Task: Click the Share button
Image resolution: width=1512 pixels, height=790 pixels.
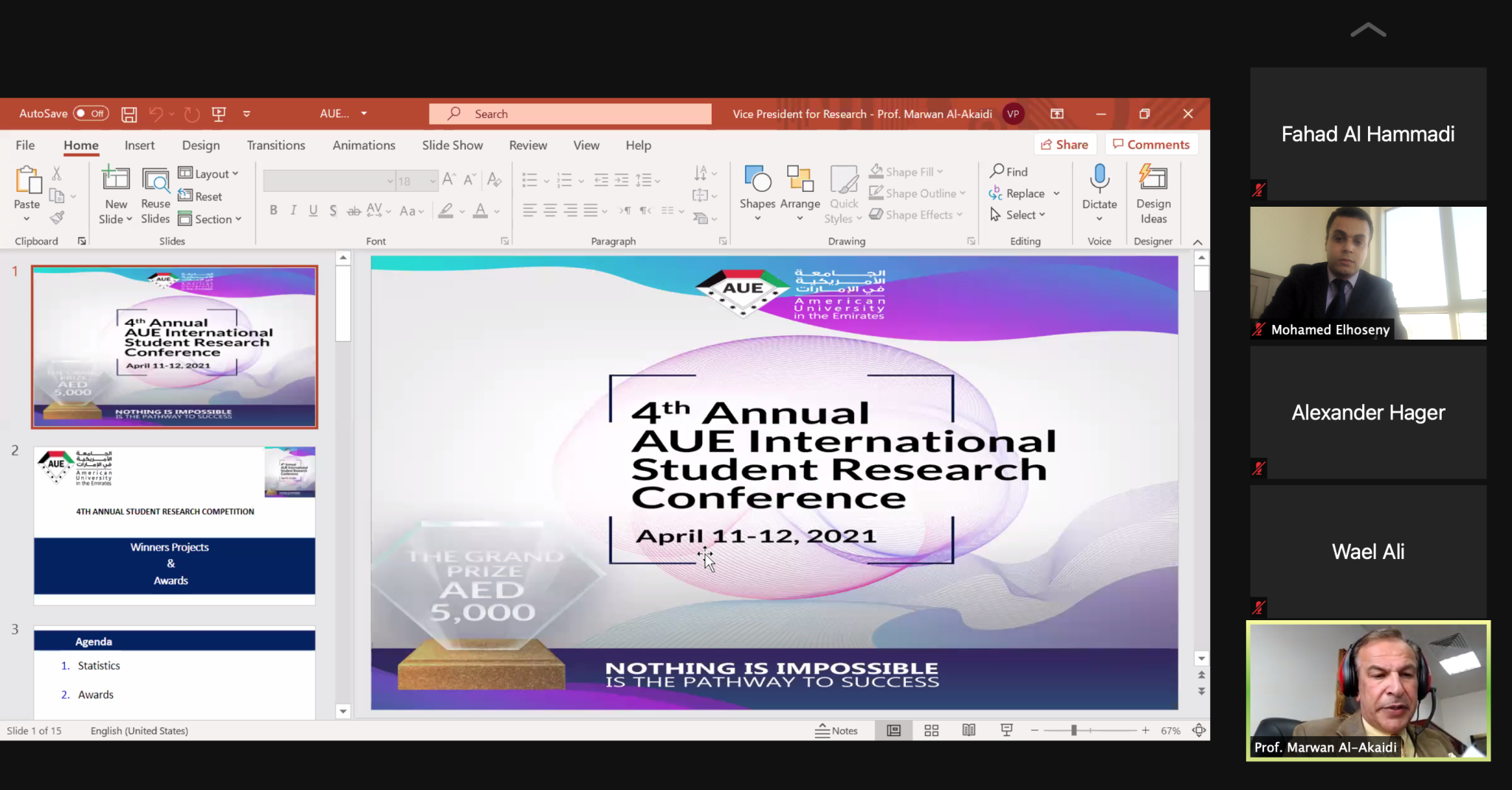Action: pyautogui.click(x=1065, y=144)
